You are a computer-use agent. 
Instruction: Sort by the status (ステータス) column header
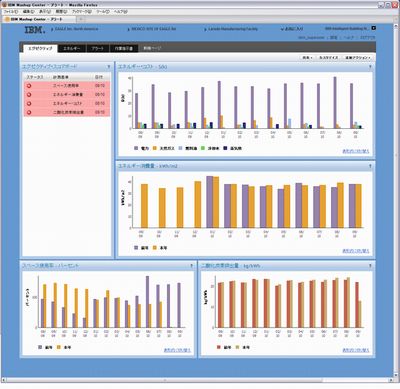point(35,77)
